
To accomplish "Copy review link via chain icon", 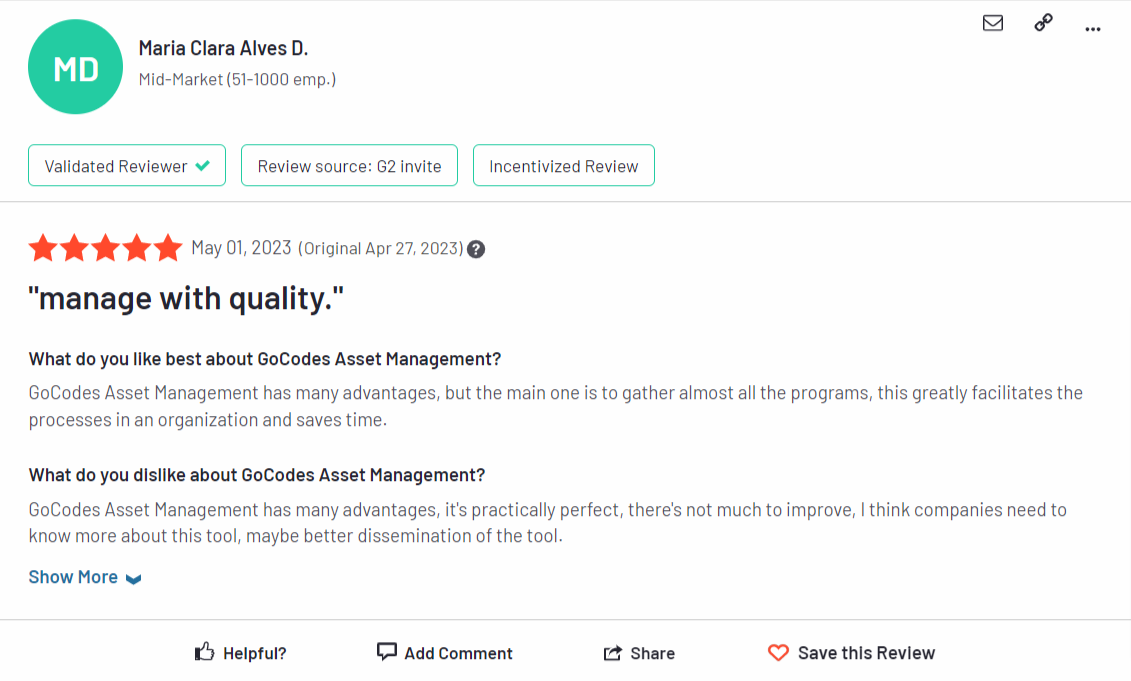I will (x=1043, y=23).
